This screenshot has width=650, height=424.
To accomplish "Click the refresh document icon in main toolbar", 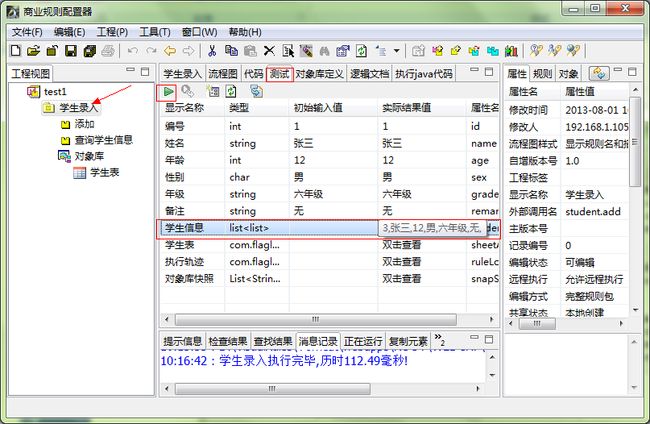I will [361, 51].
